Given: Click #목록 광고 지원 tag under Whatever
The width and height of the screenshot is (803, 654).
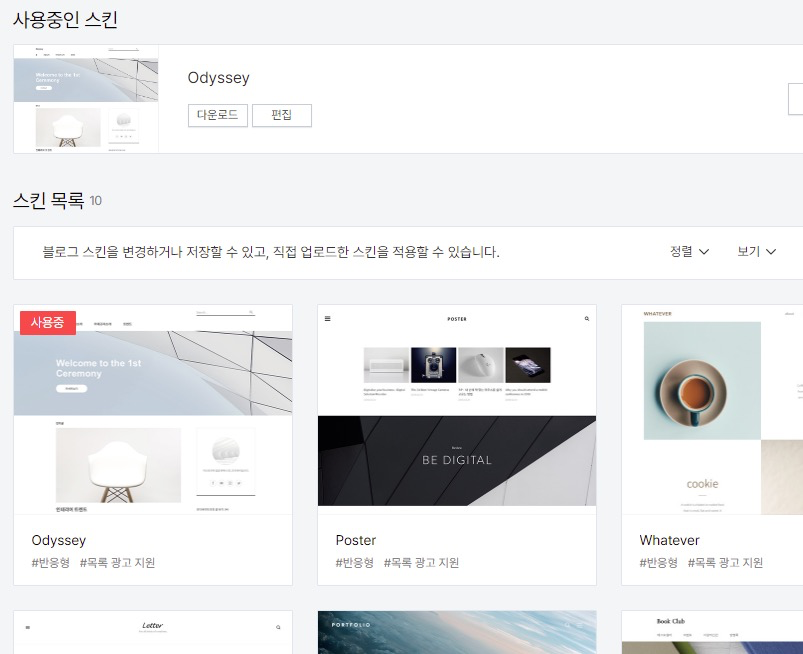Looking at the screenshot, I should 725,563.
